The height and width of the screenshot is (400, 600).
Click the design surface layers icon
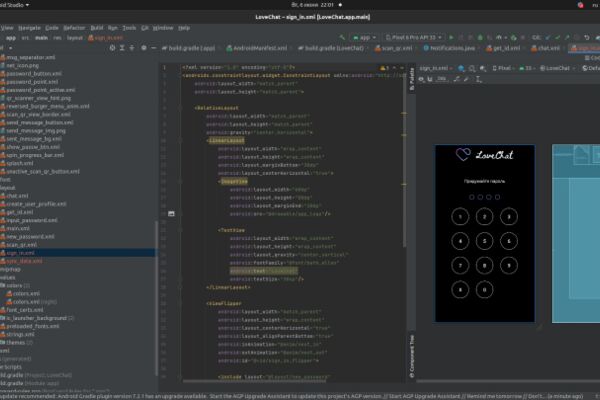pos(461,69)
